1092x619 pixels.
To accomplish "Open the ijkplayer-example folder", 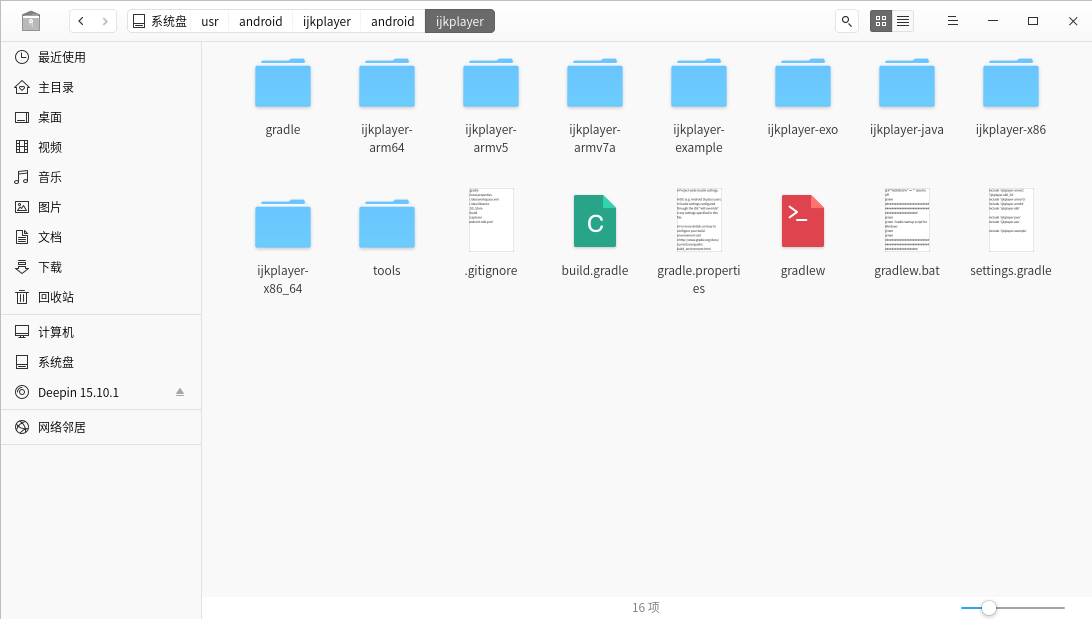I will click(699, 83).
